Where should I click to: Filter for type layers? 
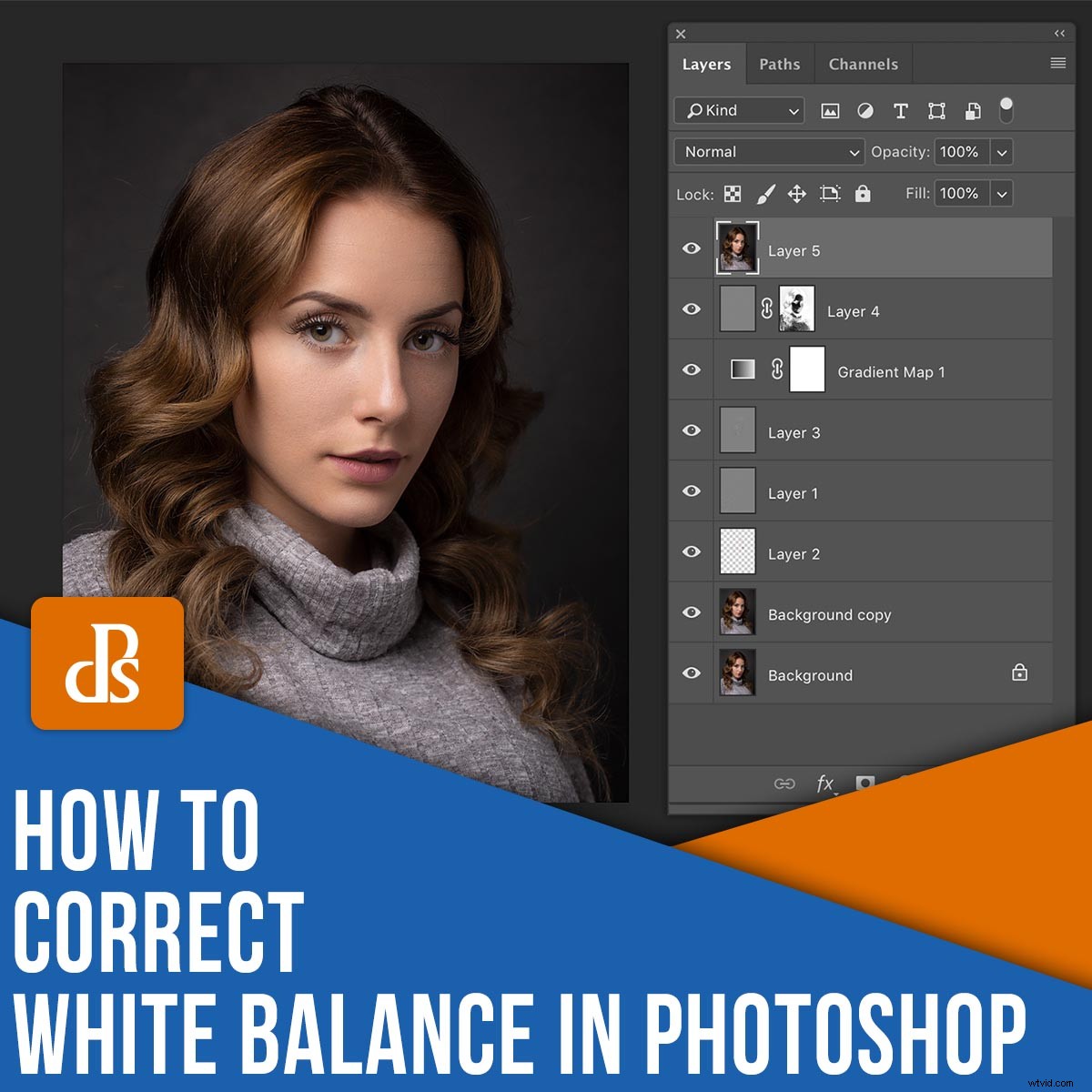pyautogui.click(x=902, y=110)
